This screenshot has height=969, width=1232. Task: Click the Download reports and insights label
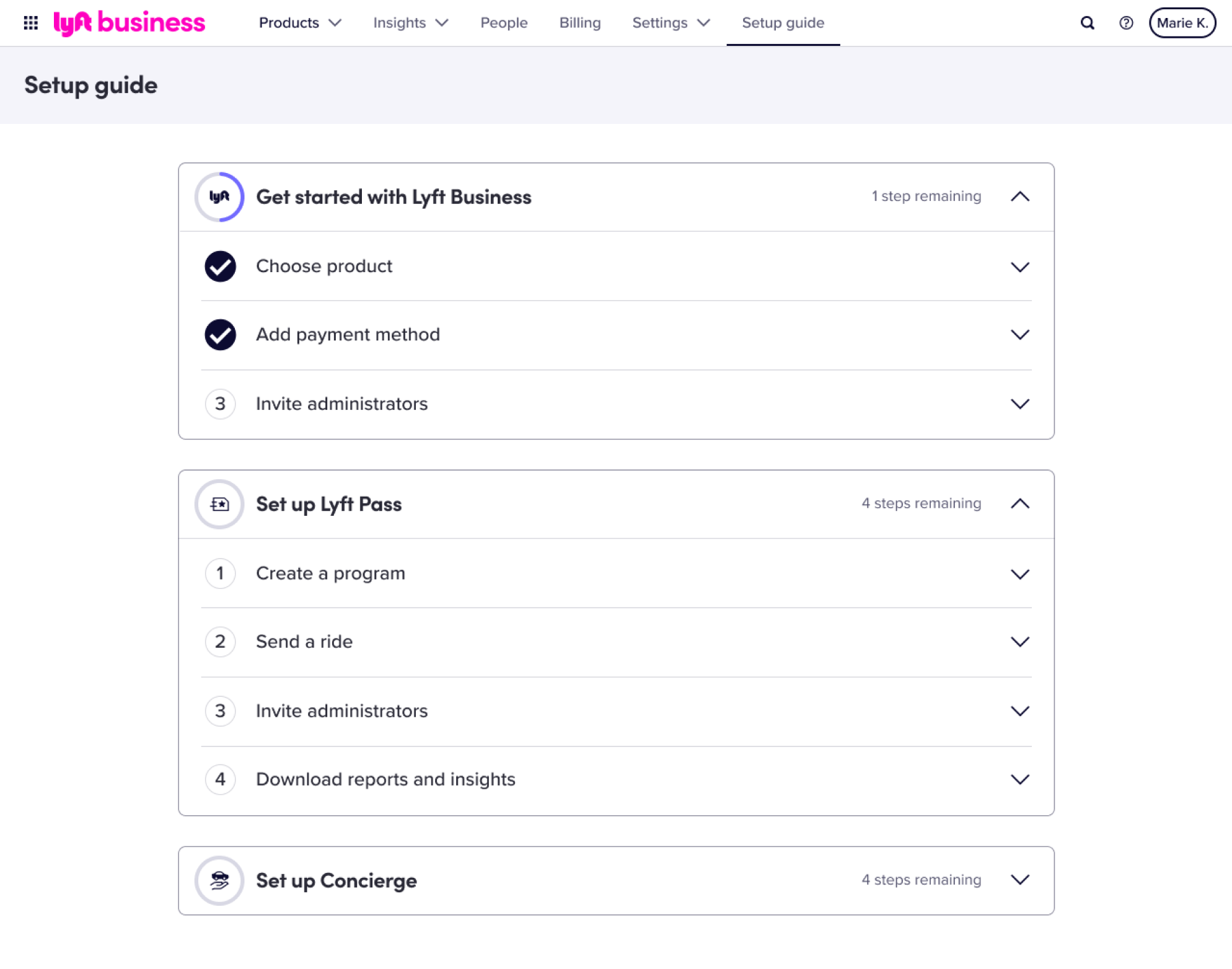pyautogui.click(x=385, y=779)
